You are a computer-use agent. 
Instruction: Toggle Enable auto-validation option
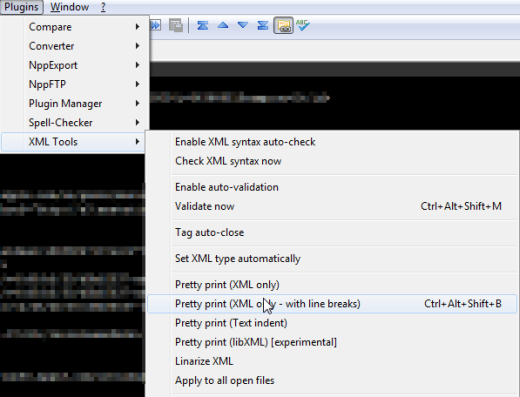coord(332,187)
